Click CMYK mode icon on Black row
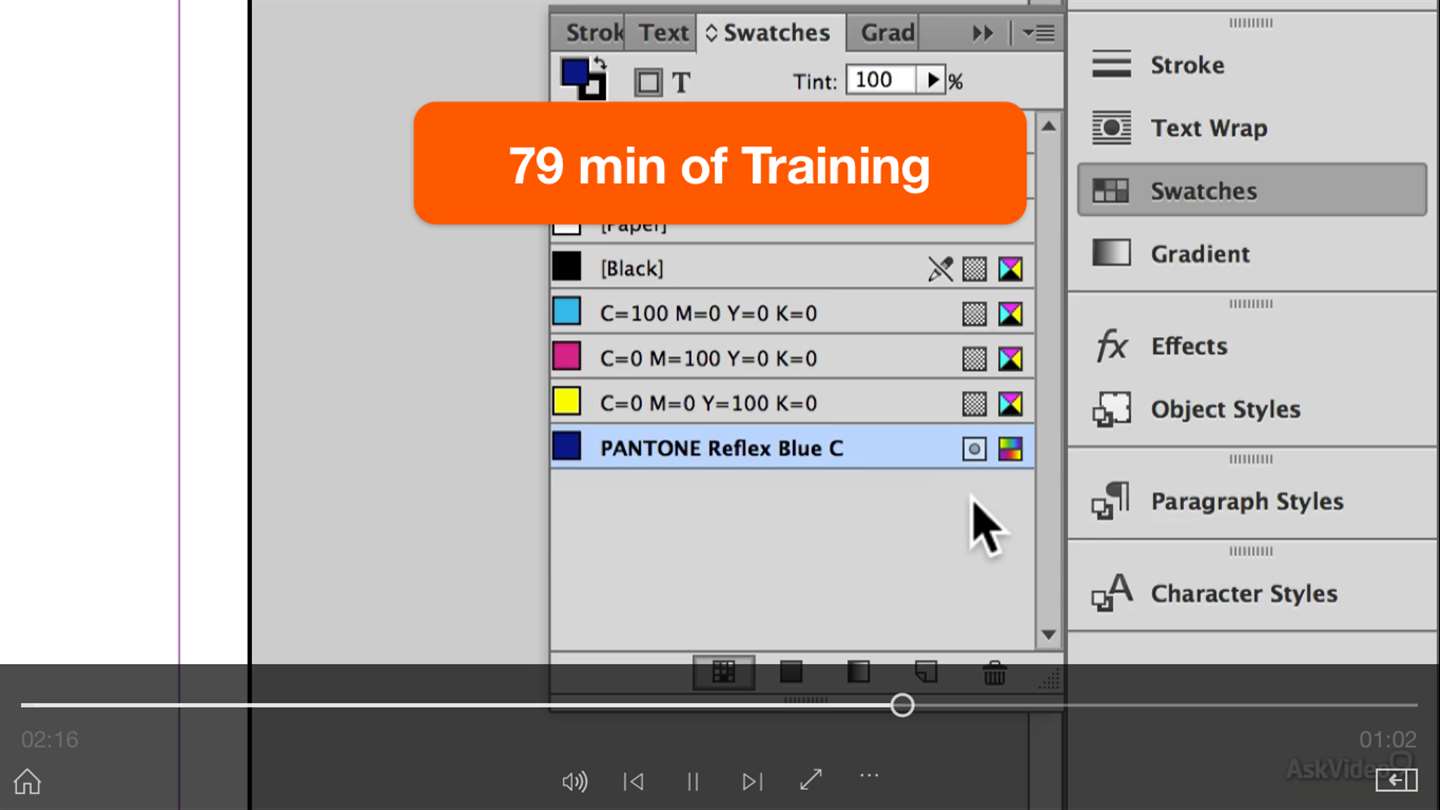The image size is (1440, 810). pos(1011,268)
